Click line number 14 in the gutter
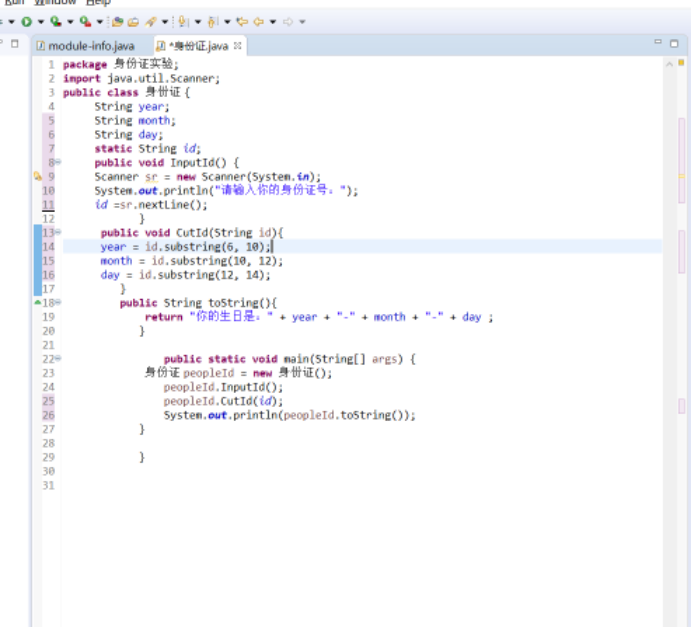 (x=49, y=247)
